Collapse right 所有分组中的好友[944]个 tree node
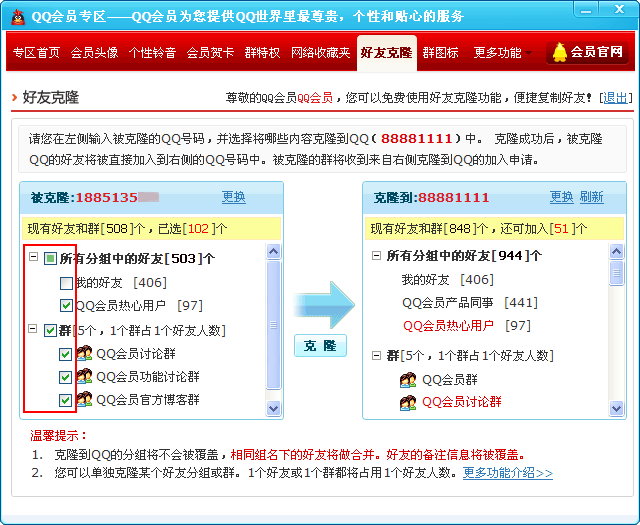This screenshot has height=525, width=640. (x=376, y=256)
